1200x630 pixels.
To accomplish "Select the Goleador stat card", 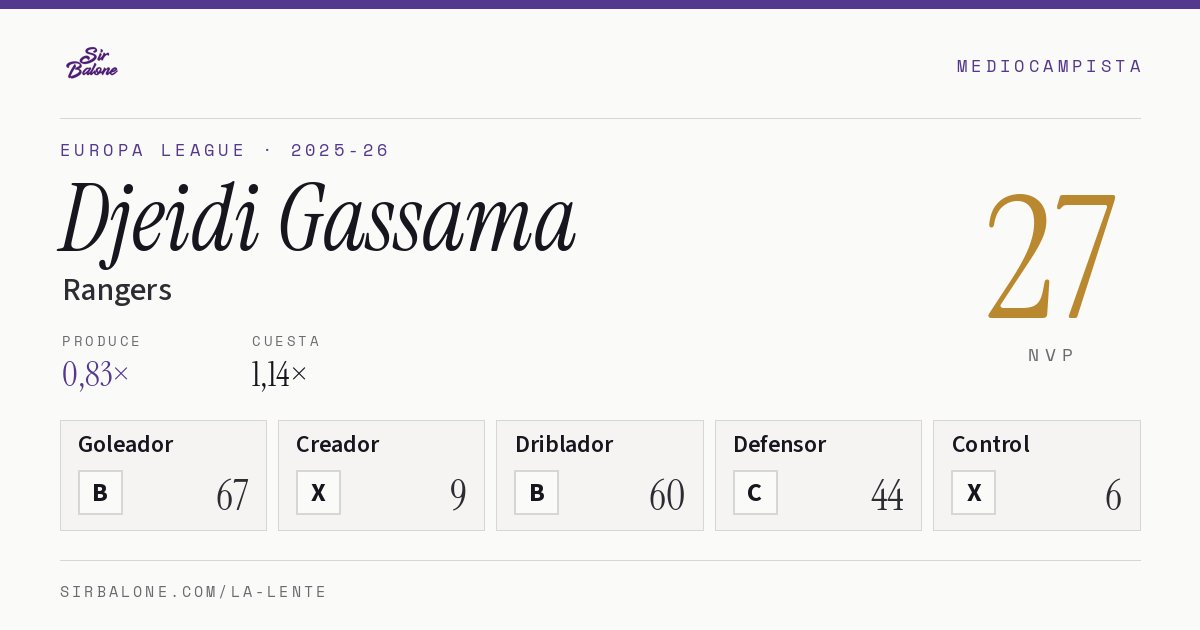I will 163,475.
